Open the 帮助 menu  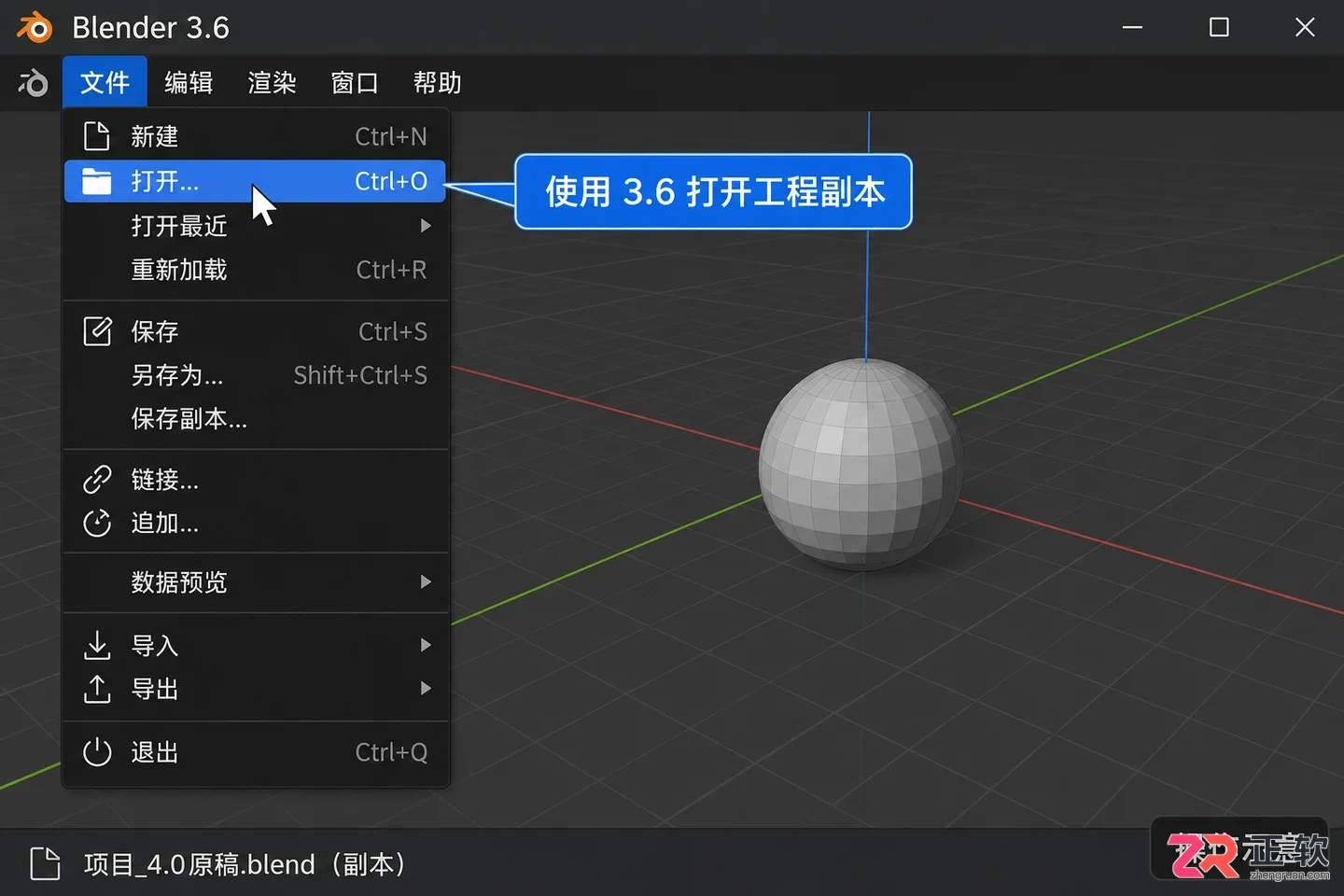pyautogui.click(x=438, y=83)
